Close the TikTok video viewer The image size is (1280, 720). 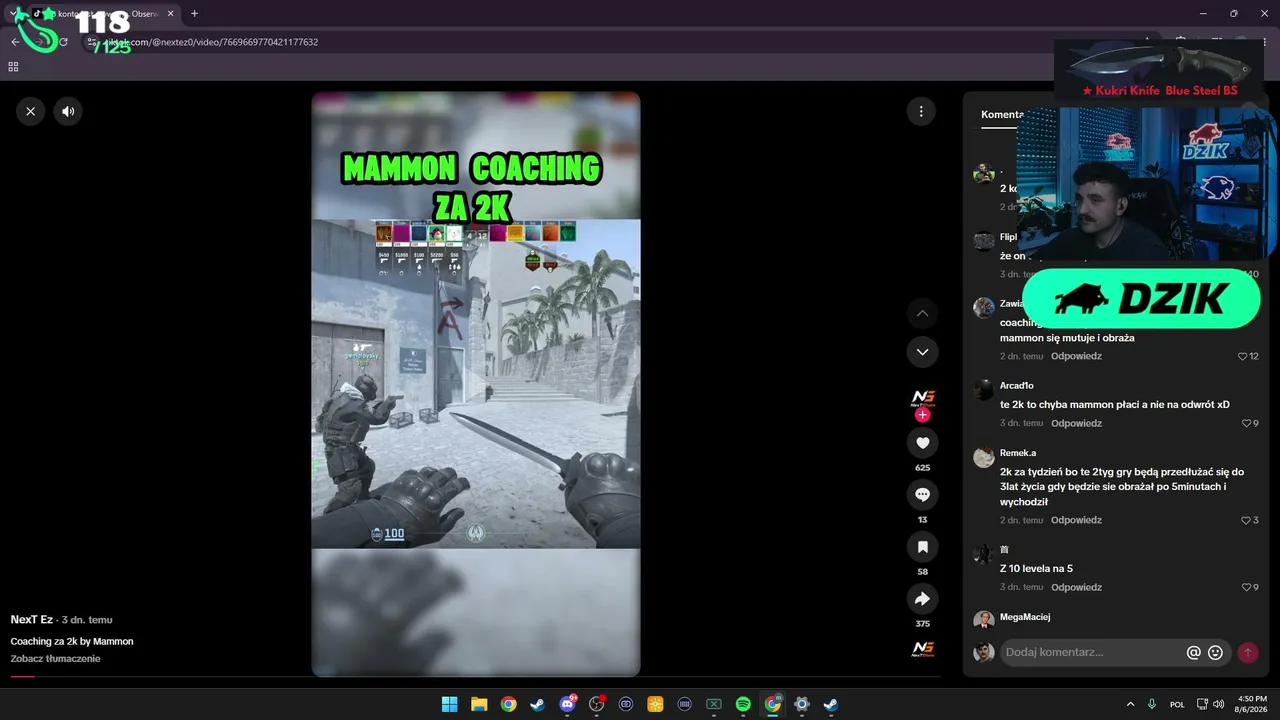coord(31,111)
